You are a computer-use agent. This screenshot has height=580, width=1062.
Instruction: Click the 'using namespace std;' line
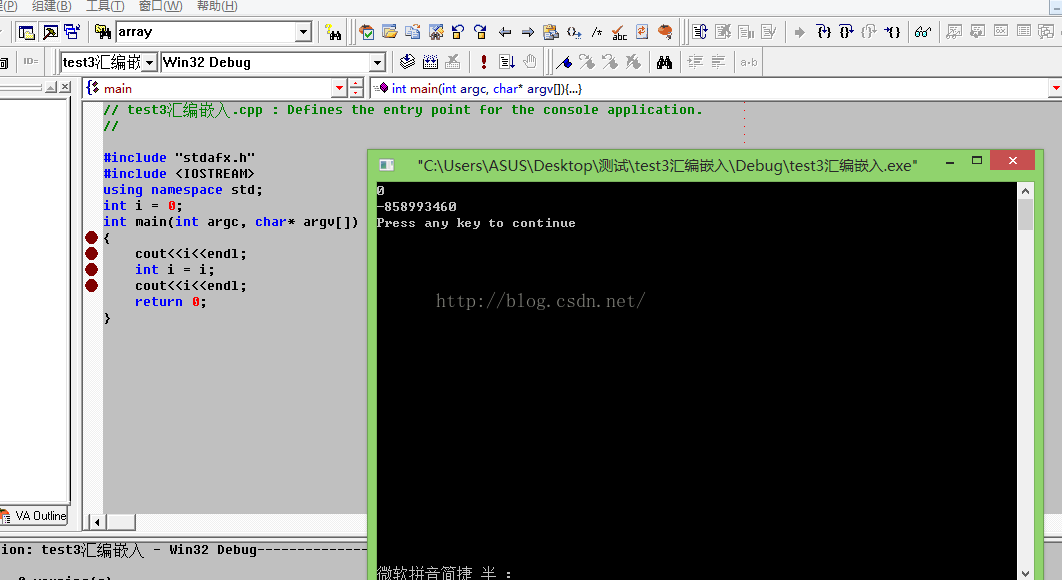click(182, 190)
